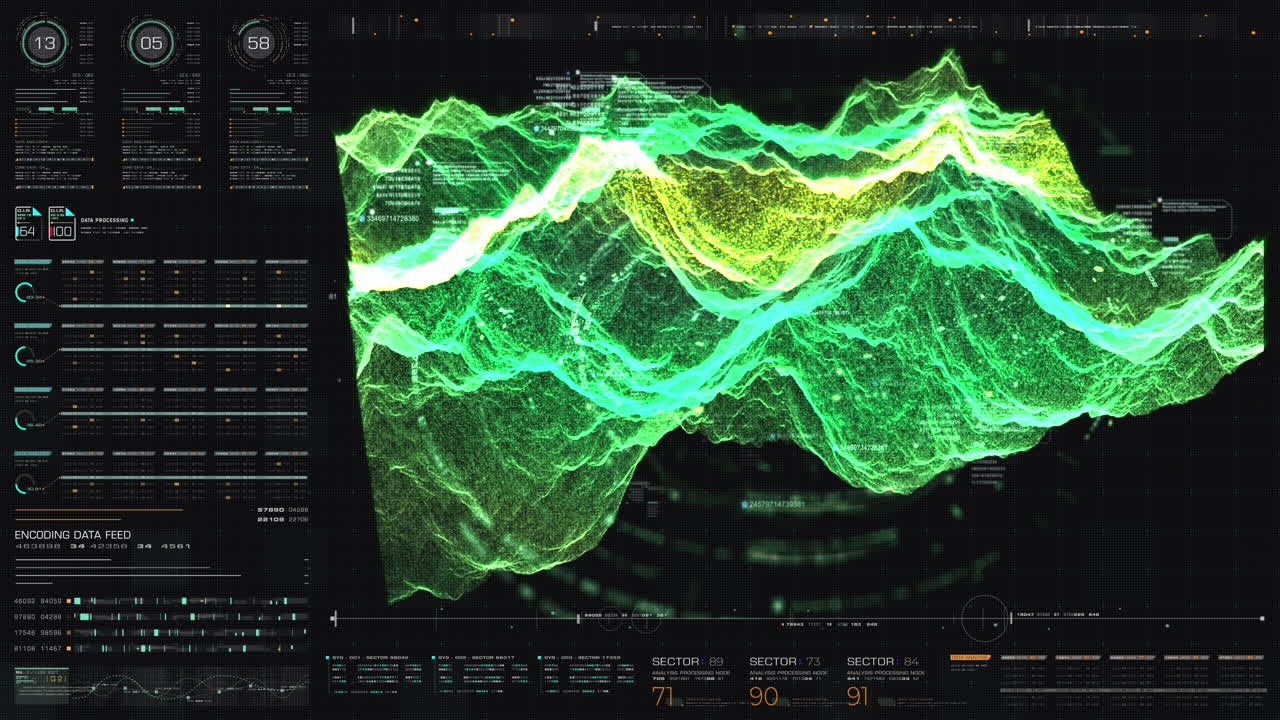This screenshot has width=1280, height=720.
Task: Select the circular gauge displaying 05
Action: (151, 42)
